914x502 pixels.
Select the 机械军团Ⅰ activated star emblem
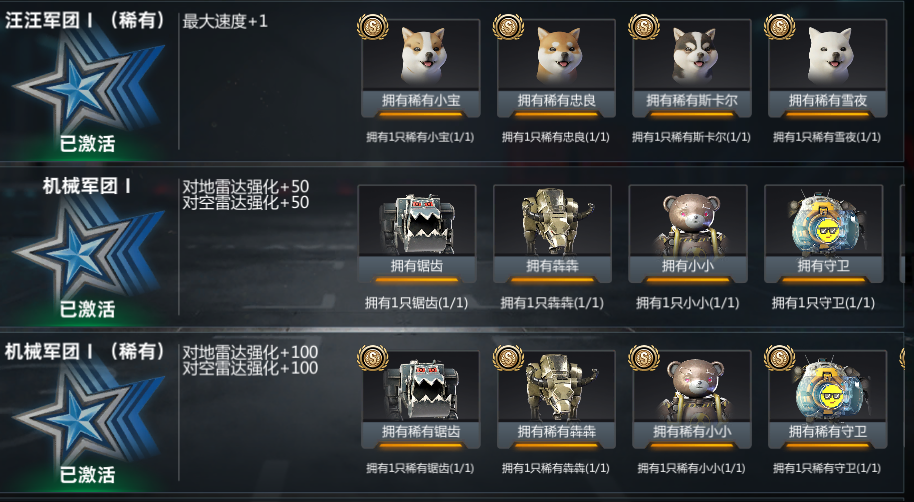tap(87, 248)
